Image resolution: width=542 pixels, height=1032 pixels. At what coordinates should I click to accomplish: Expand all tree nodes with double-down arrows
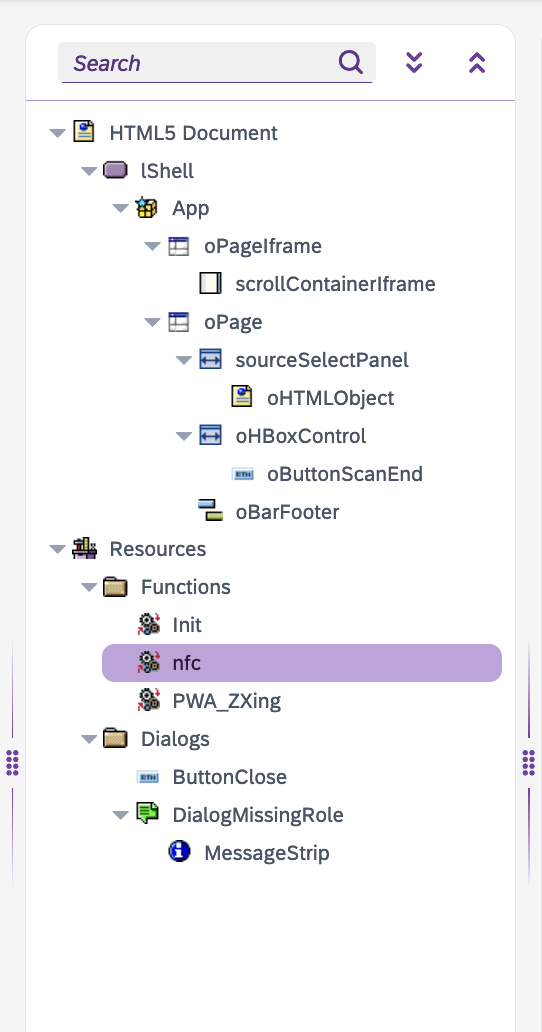tap(414, 63)
